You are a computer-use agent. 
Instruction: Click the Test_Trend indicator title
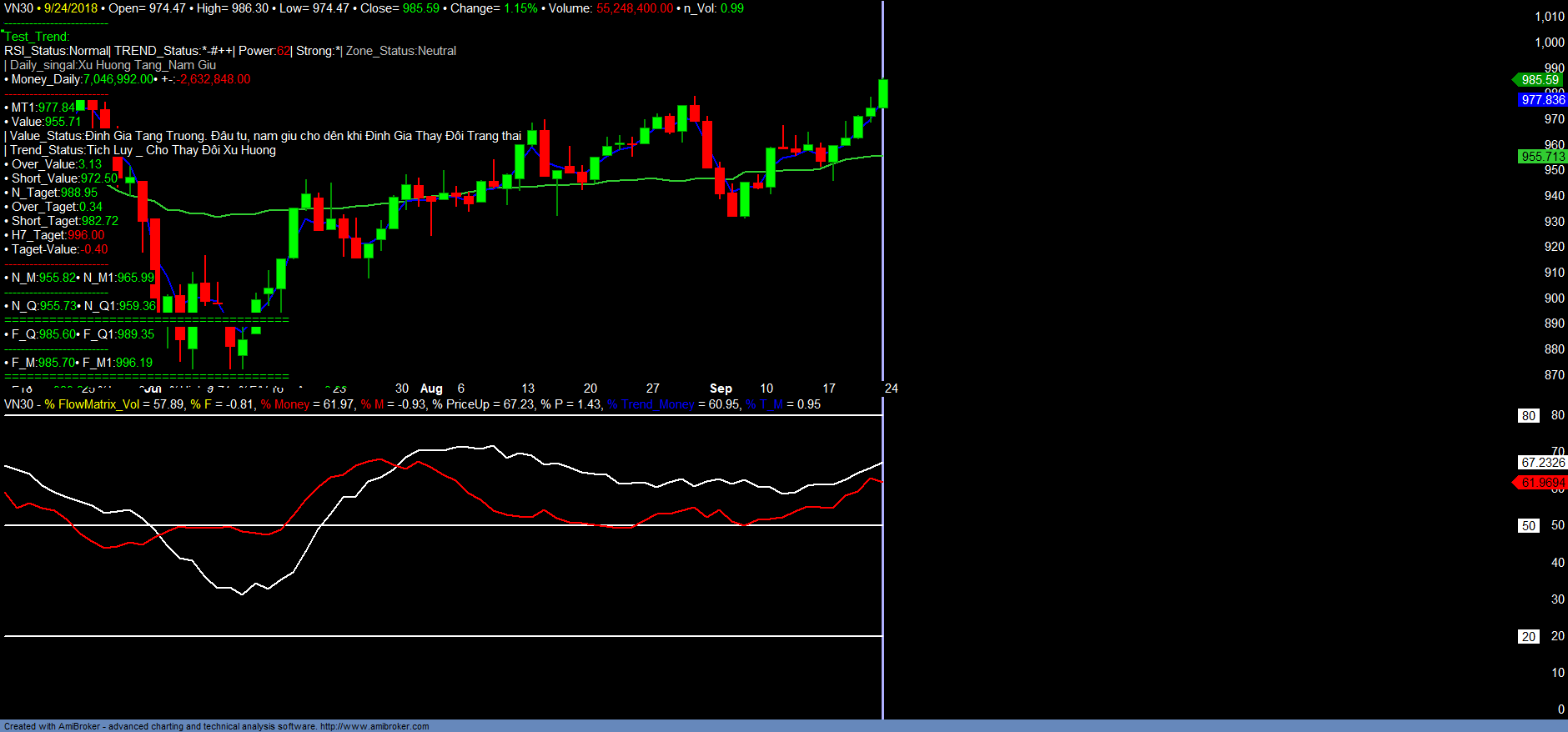pos(38,37)
